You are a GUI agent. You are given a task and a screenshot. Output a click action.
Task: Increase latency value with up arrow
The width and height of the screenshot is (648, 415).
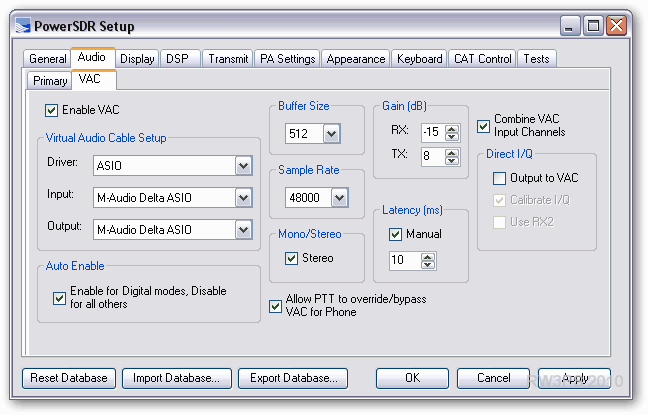click(428, 257)
